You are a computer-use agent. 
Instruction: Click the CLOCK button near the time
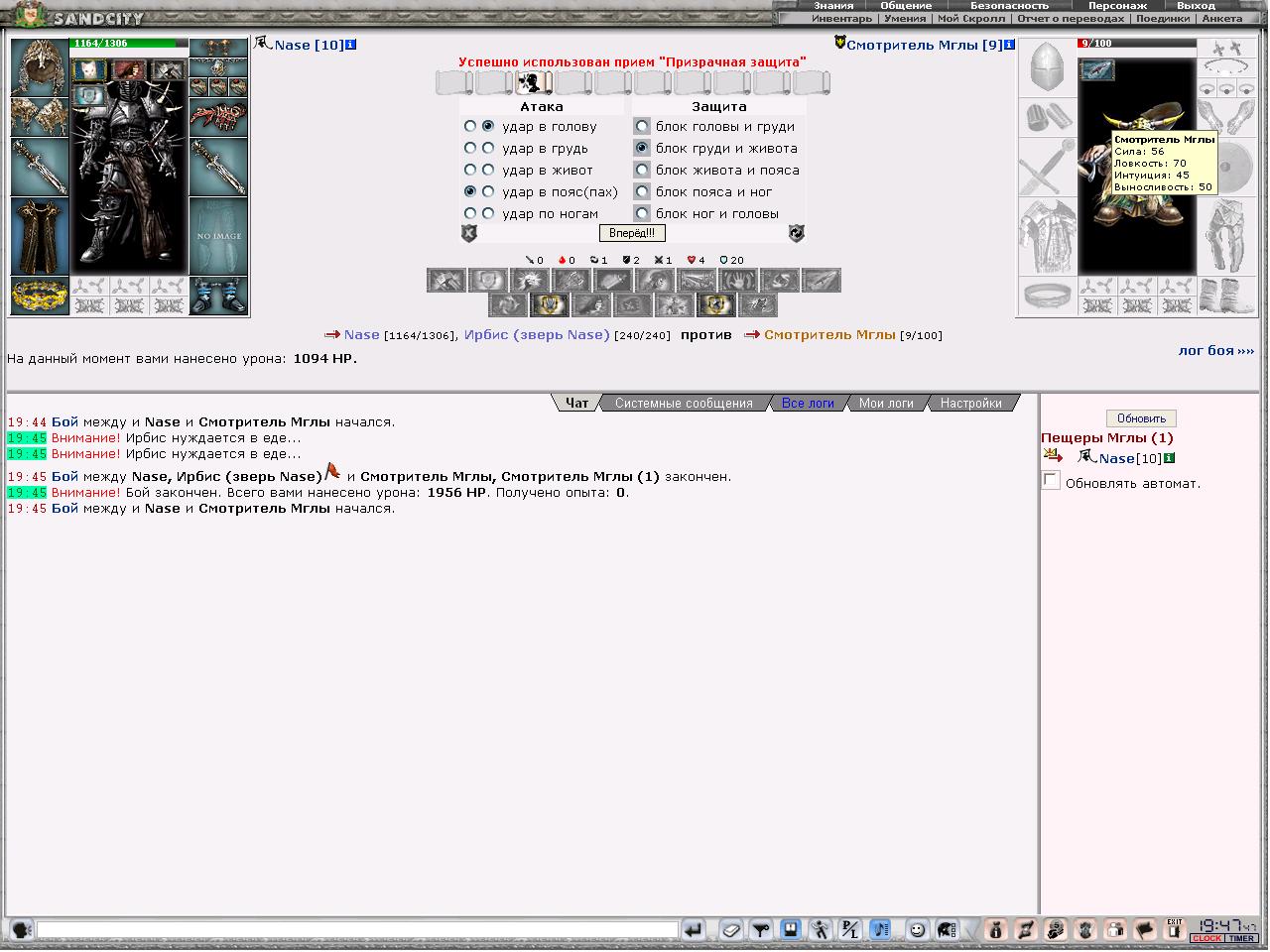(x=1207, y=938)
